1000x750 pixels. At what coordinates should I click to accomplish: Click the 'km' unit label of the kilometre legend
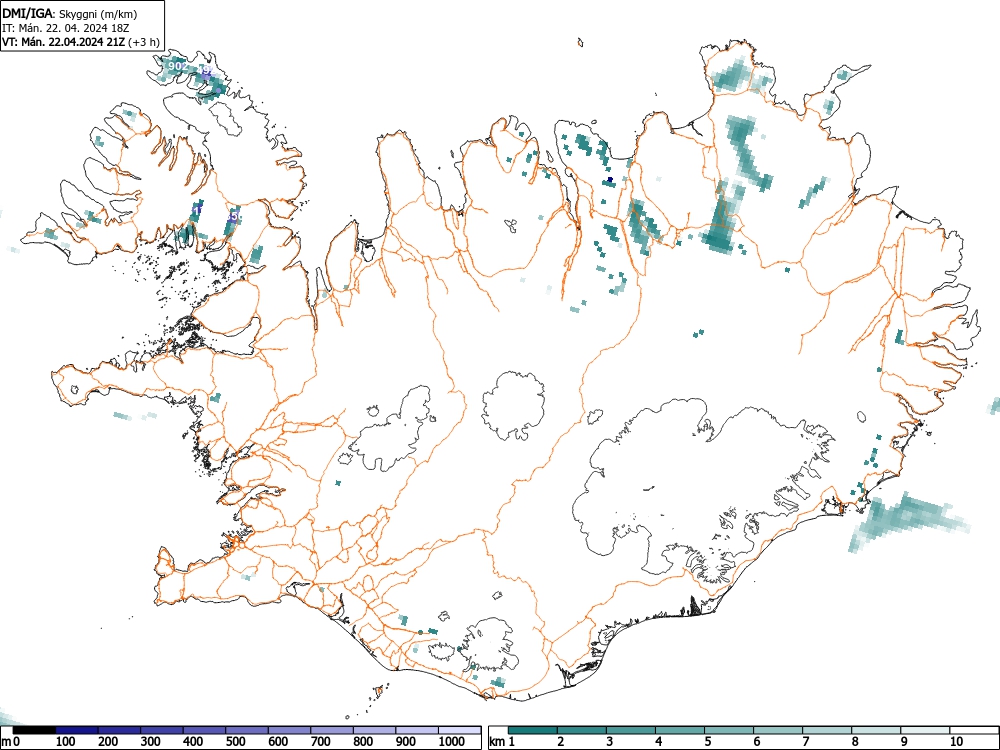(497, 742)
